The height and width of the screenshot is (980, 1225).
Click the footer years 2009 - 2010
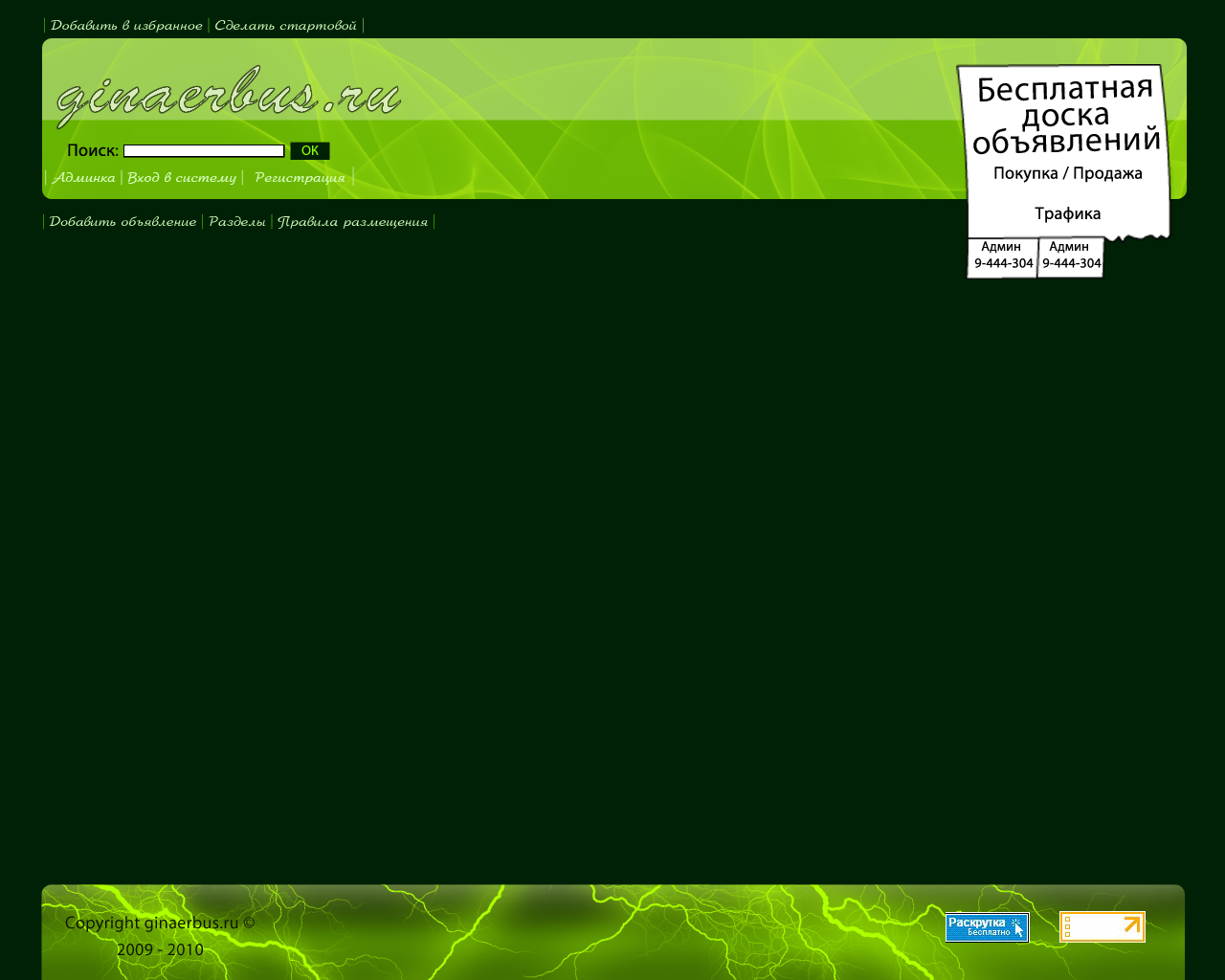tap(160, 950)
